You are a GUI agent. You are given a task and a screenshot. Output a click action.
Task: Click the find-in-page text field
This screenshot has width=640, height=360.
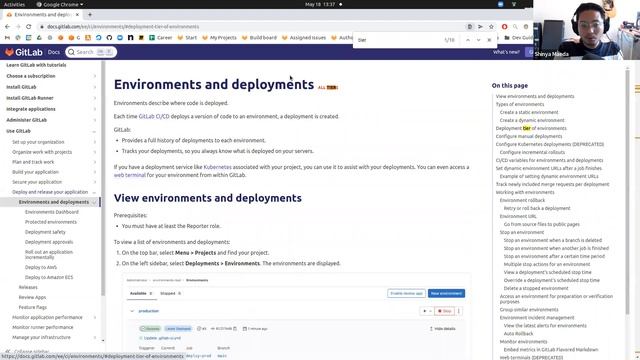coord(398,40)
